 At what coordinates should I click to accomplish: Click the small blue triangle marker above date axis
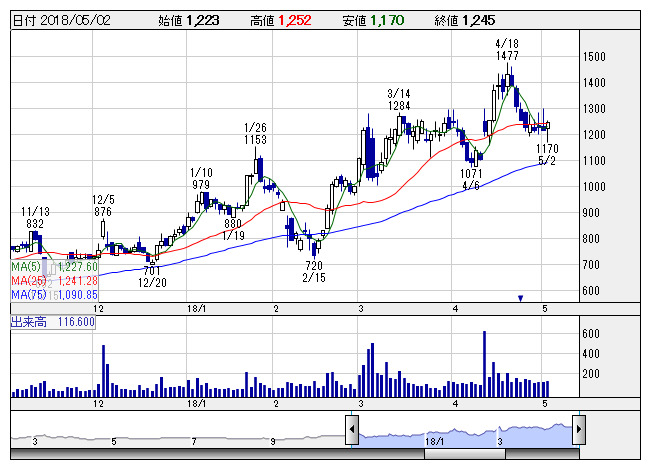(x=520, y=297)
